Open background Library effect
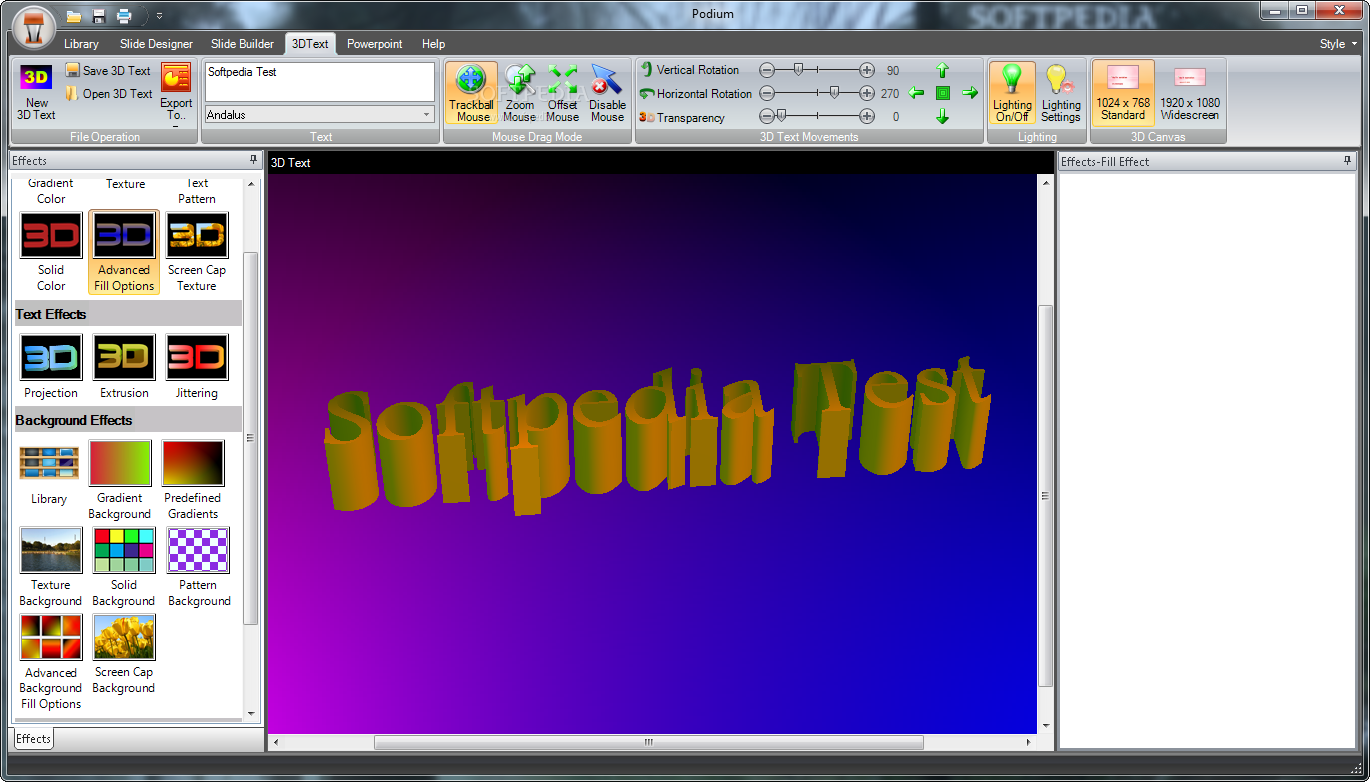 [49, 475]
